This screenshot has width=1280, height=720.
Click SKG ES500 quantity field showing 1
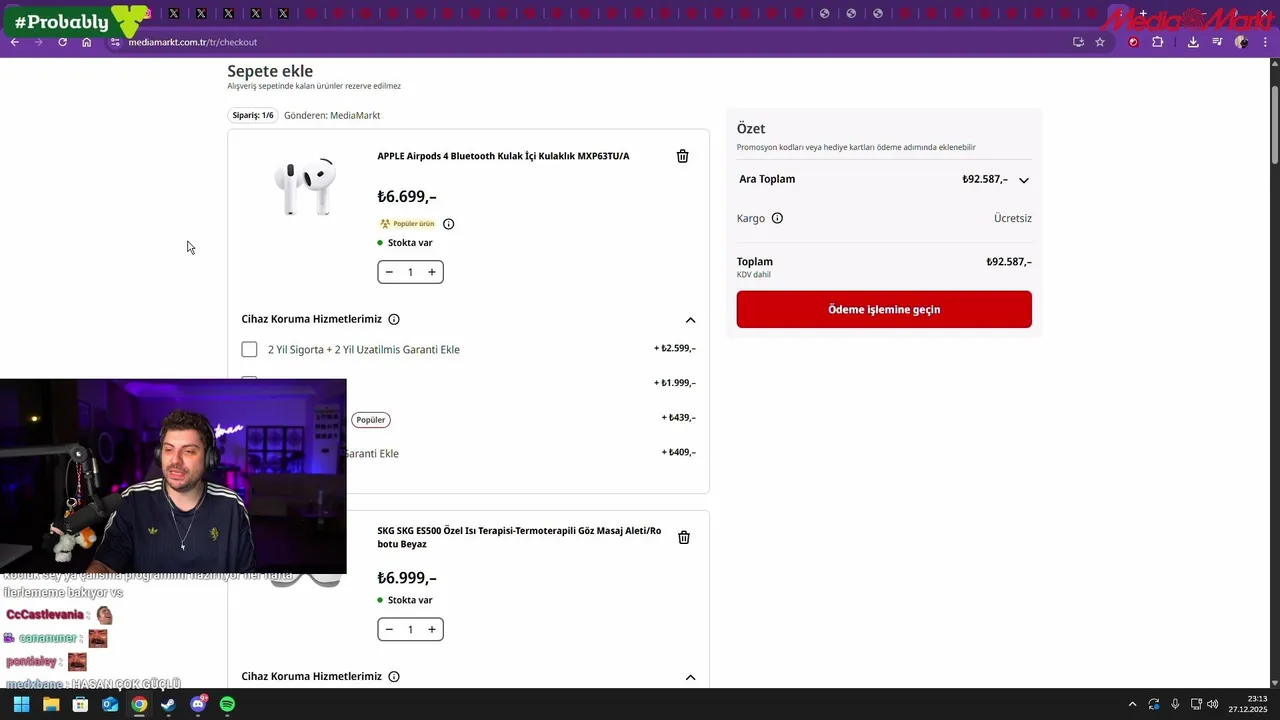tap(410, 629)
